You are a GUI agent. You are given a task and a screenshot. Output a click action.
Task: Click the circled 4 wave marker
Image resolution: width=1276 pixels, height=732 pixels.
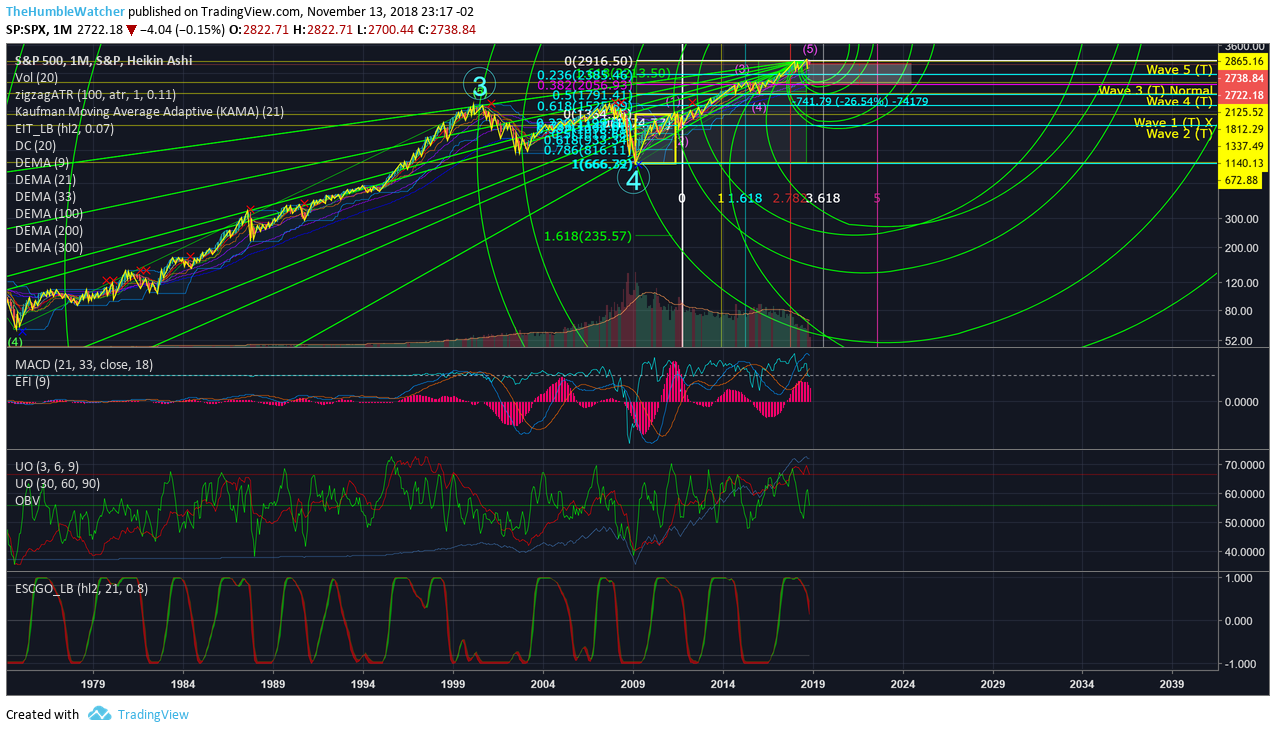coord(633,180)
